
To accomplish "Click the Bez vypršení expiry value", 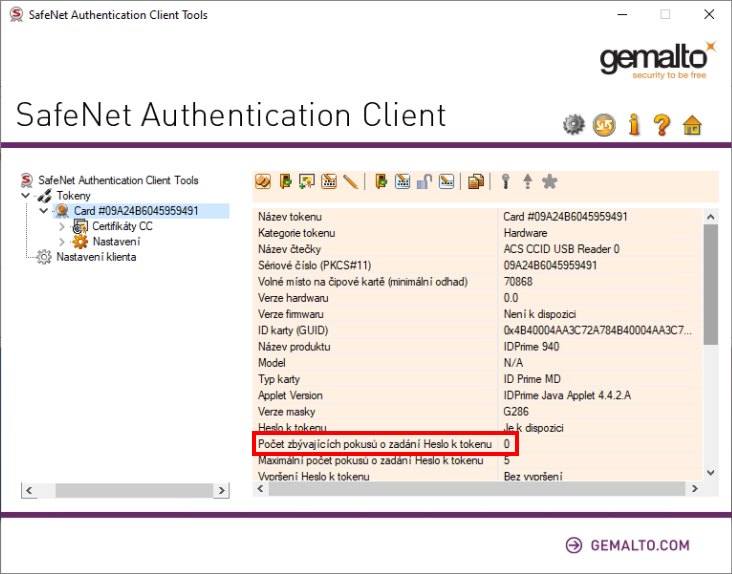I will click(x=533, y=476).
